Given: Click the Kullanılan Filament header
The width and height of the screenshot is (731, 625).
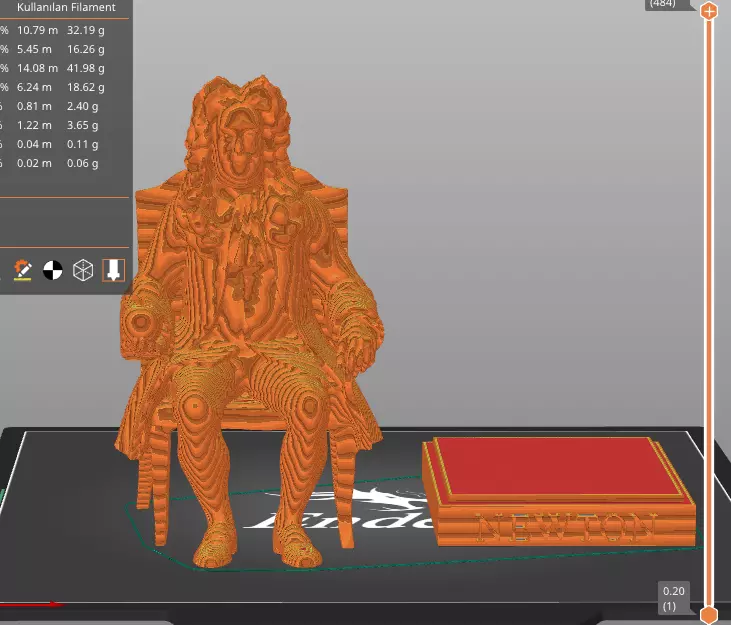Looking at the screenshot, I should tap(66, 7).
